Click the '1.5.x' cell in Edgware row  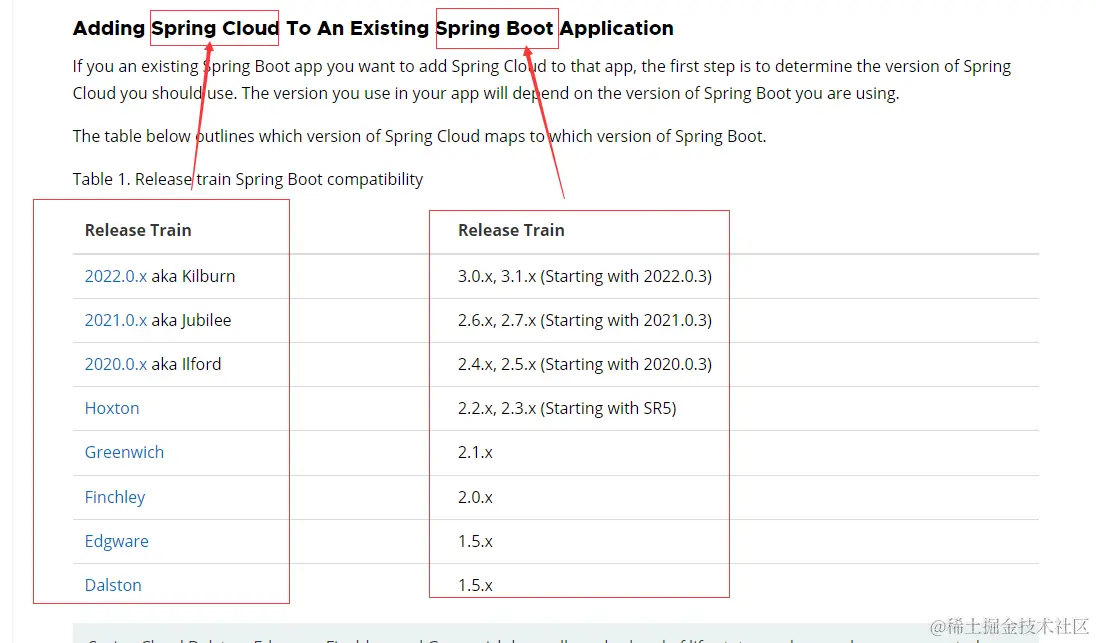pos(475,541)
